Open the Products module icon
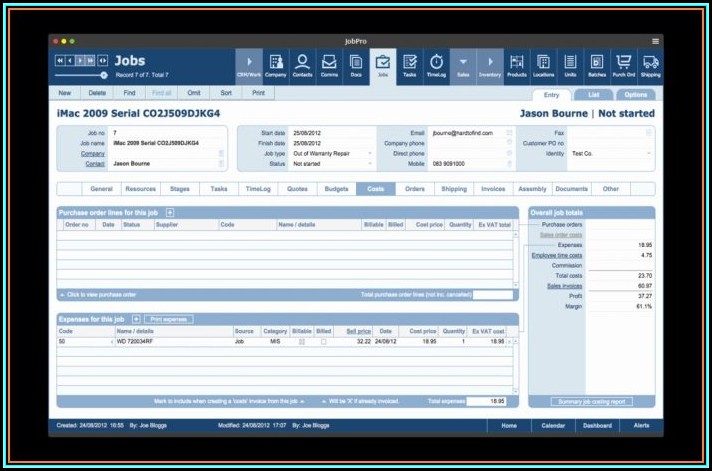The image size is (712, 471). (516, 64)
